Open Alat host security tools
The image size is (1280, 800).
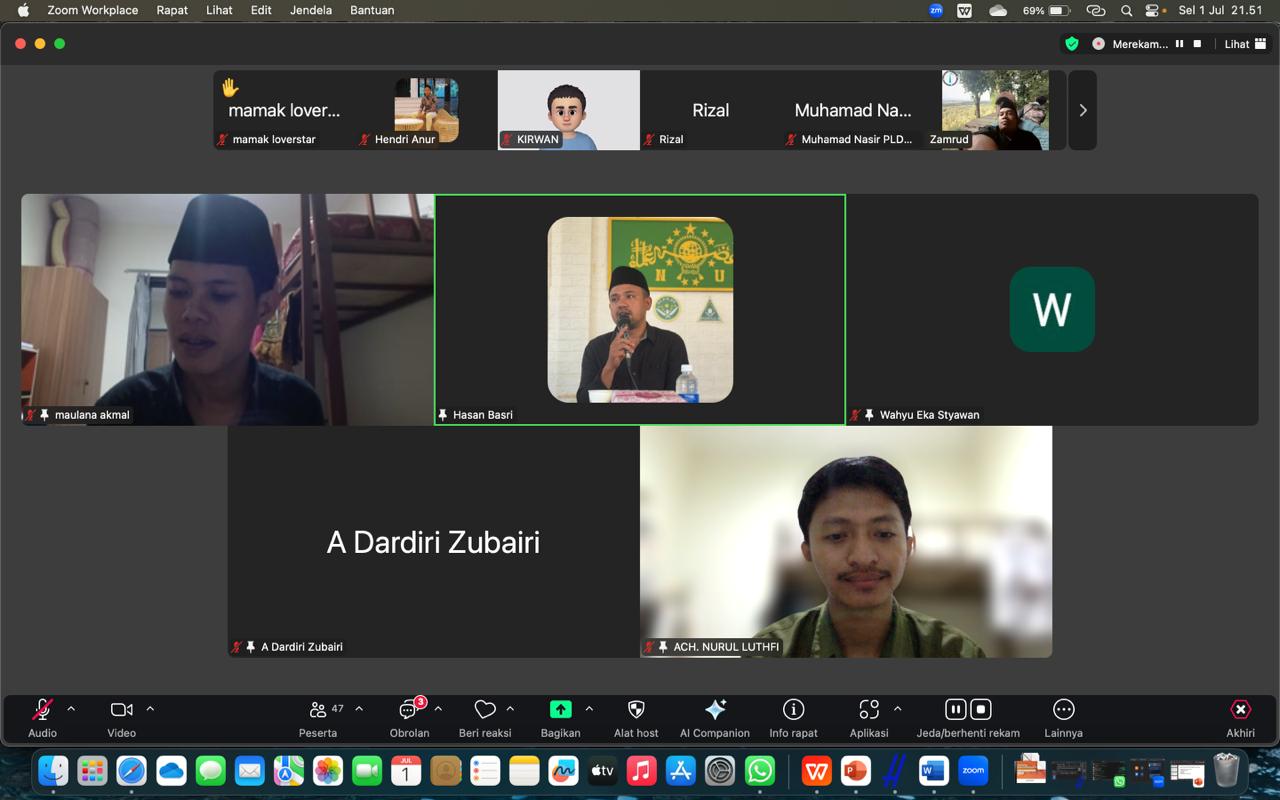[636, 719]
